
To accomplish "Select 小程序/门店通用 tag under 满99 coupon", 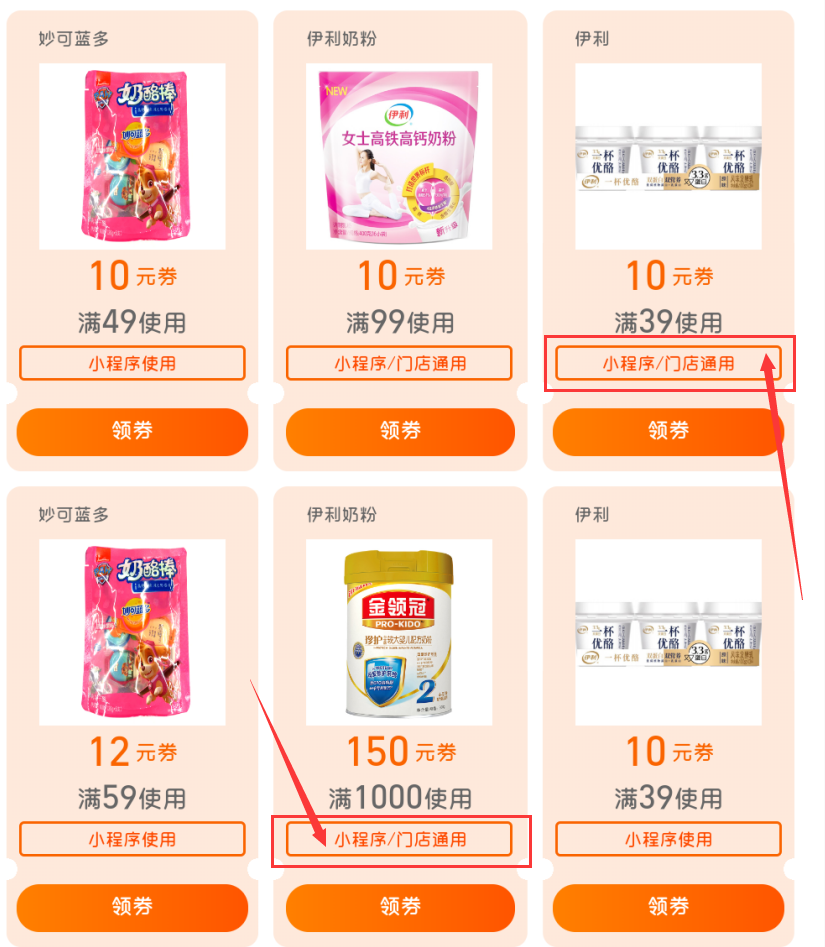I will [x=399, y=363].
